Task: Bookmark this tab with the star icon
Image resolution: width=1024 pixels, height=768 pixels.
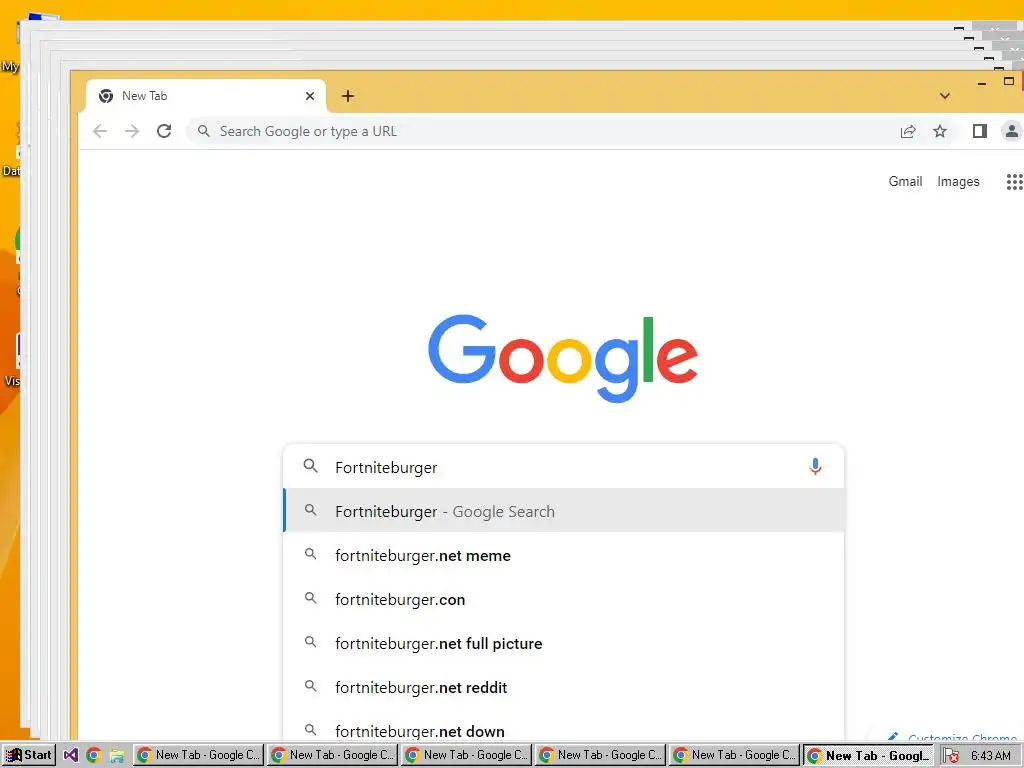Action: [940, 131]
